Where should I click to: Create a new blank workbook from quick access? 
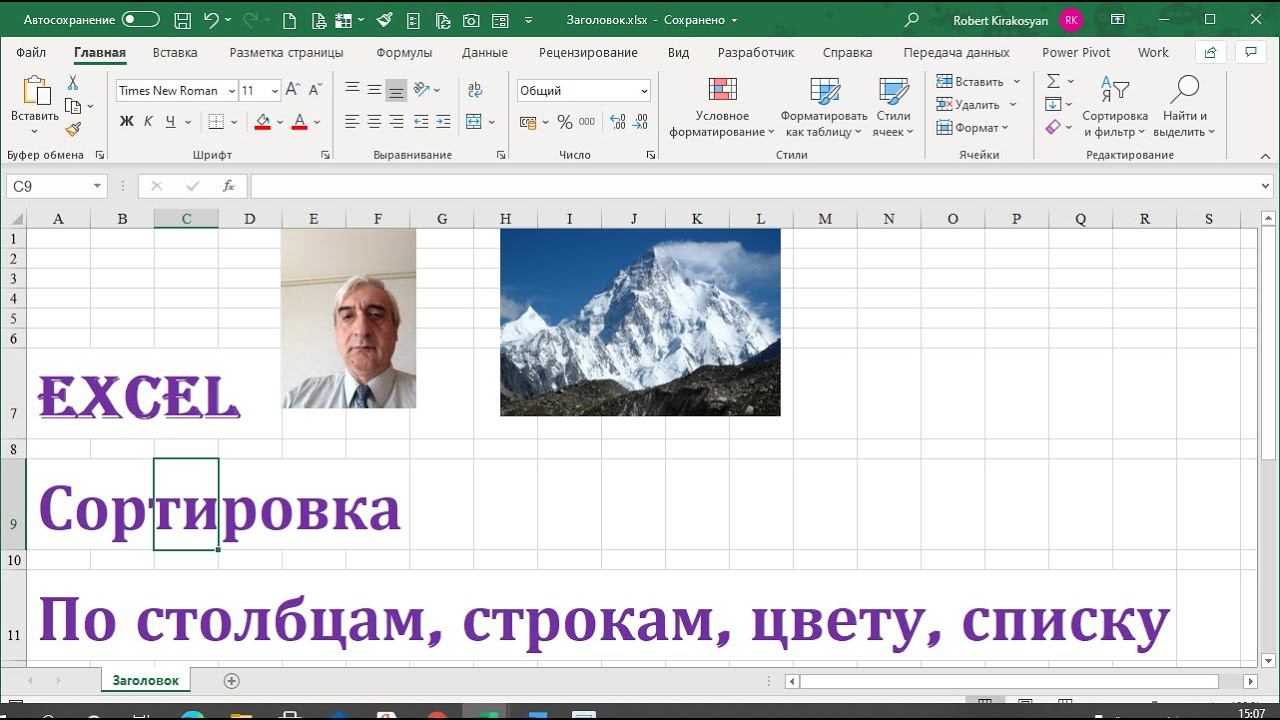pos(289,20)
